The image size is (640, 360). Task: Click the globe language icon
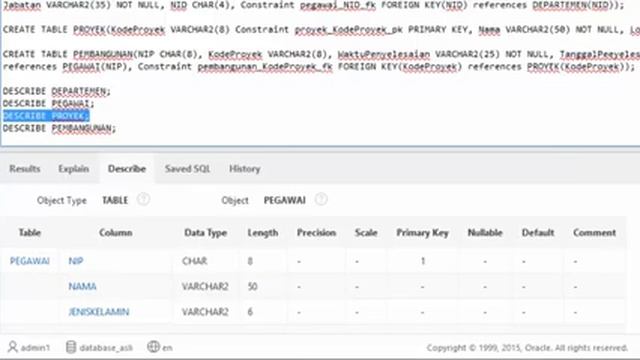click(x=153, y=347)
